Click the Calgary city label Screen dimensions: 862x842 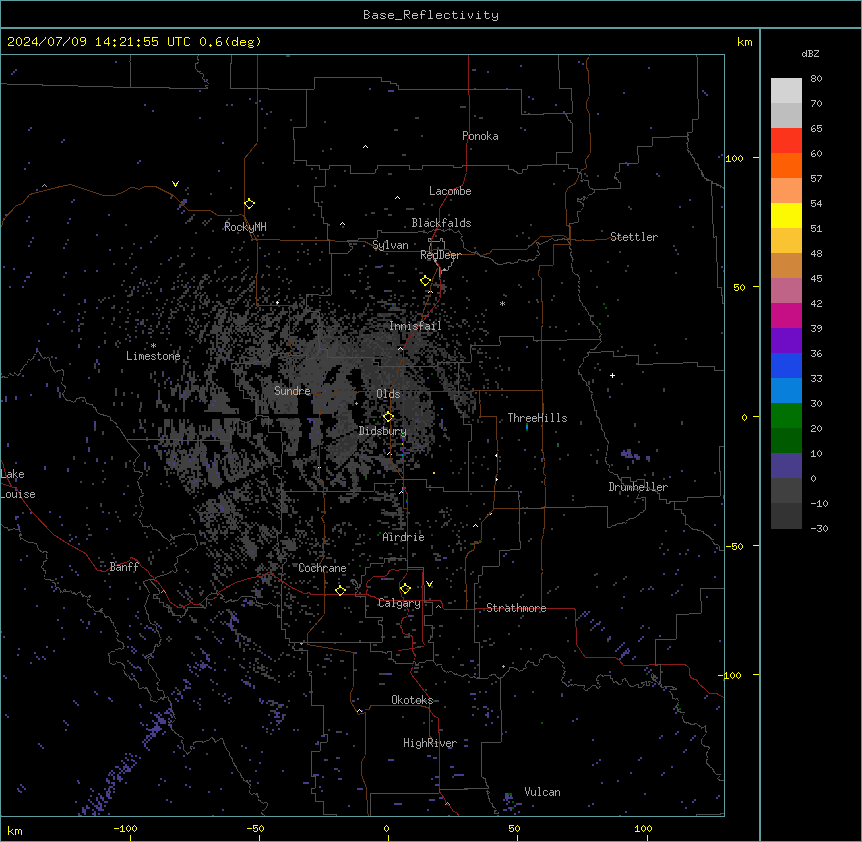pyautogui.click(x=399, y=603)
